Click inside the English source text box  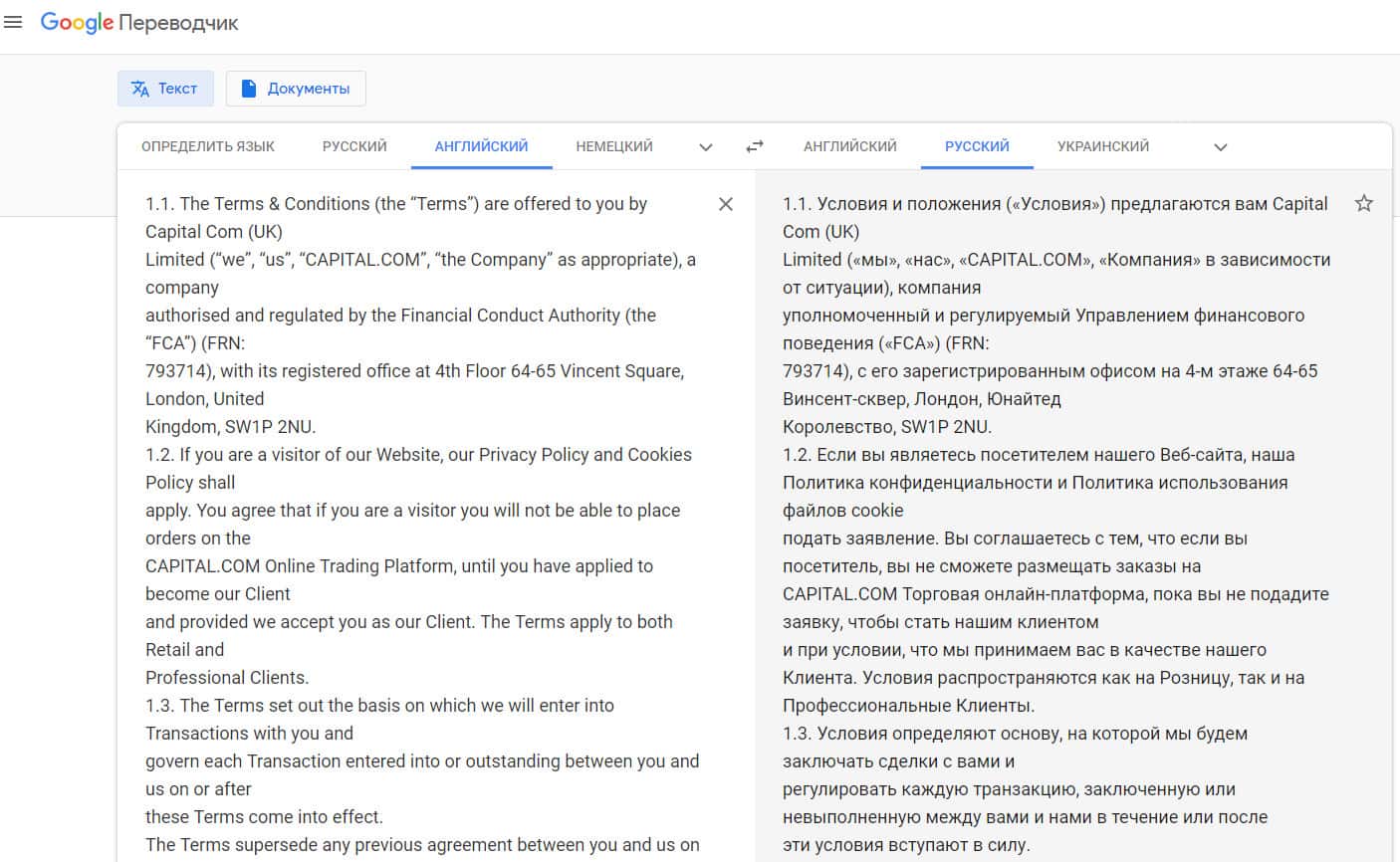coord(418,538)
